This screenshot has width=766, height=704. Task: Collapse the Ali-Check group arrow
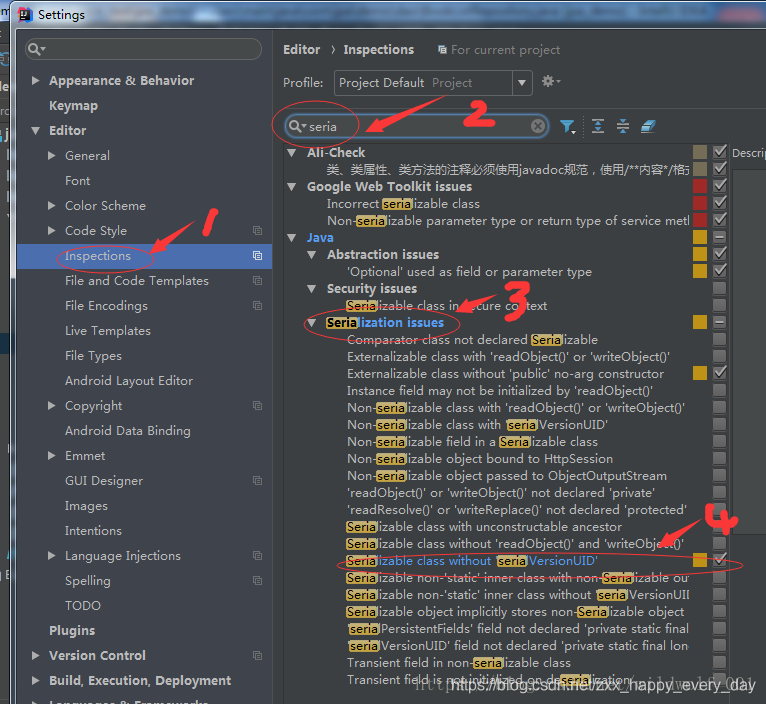(x=292, y=152)
